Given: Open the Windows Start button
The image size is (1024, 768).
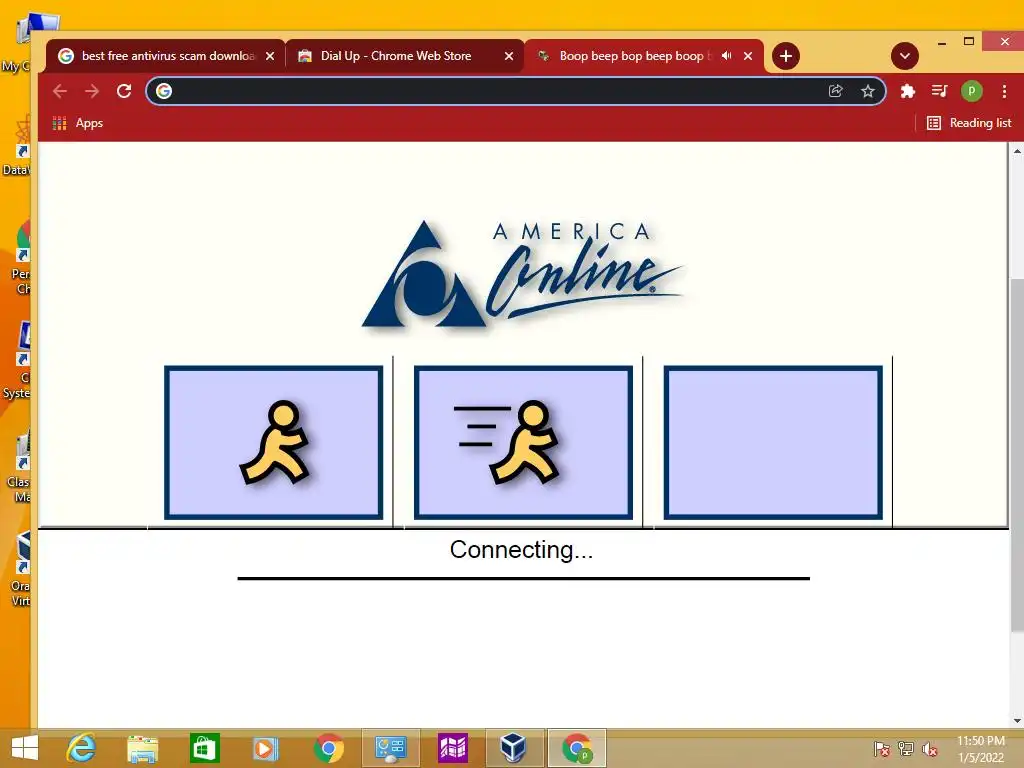Looking at the screenshot, I should coord(25,748).
